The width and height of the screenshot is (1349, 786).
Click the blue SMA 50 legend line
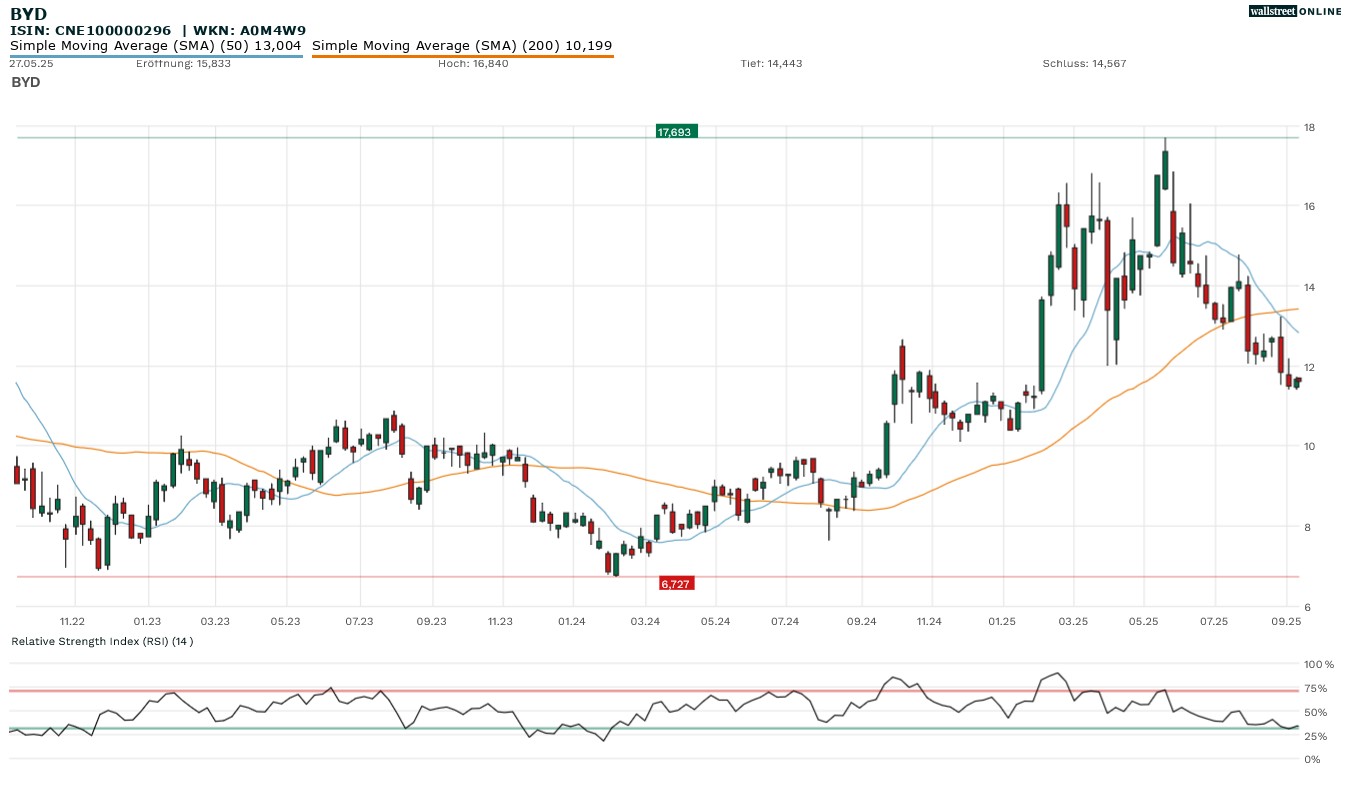156,56
